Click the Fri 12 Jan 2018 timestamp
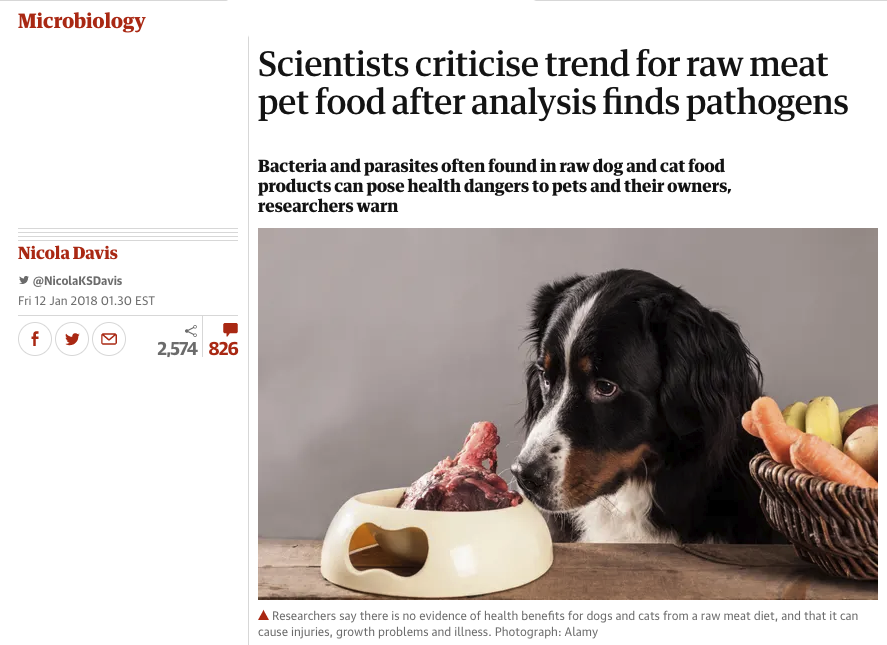Image resolution: width=887 pixels, height=645 pixels. [86, 300]
